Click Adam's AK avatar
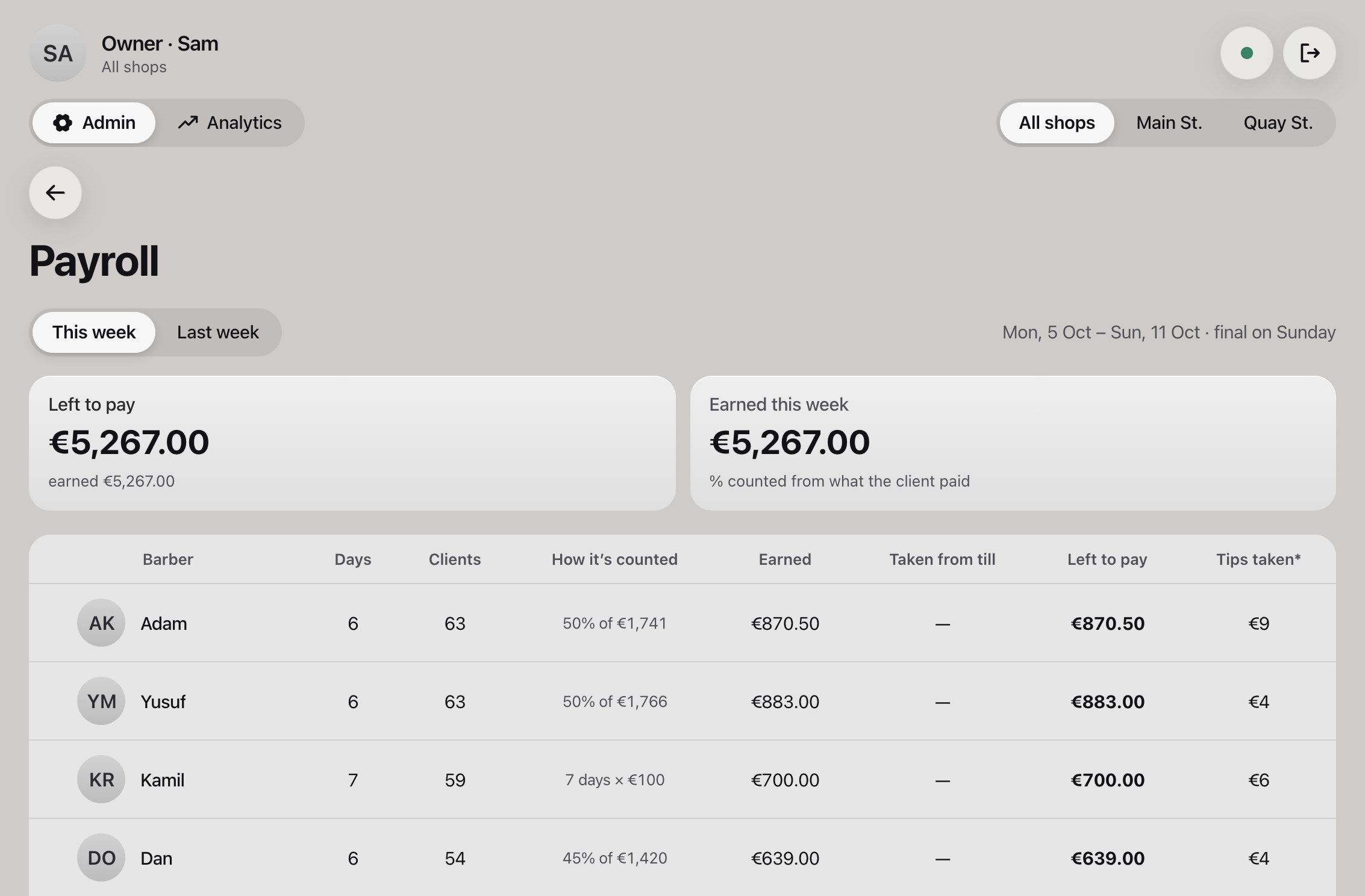Viewport: 1365px width, 896px height. click(101, 623)
